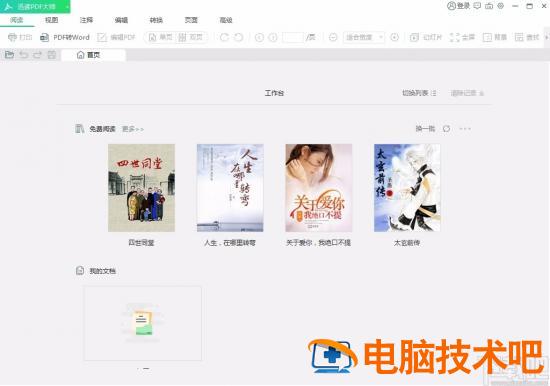
Task: Open the 四世同堂 book cover
Action: click(x=141, y=188)
